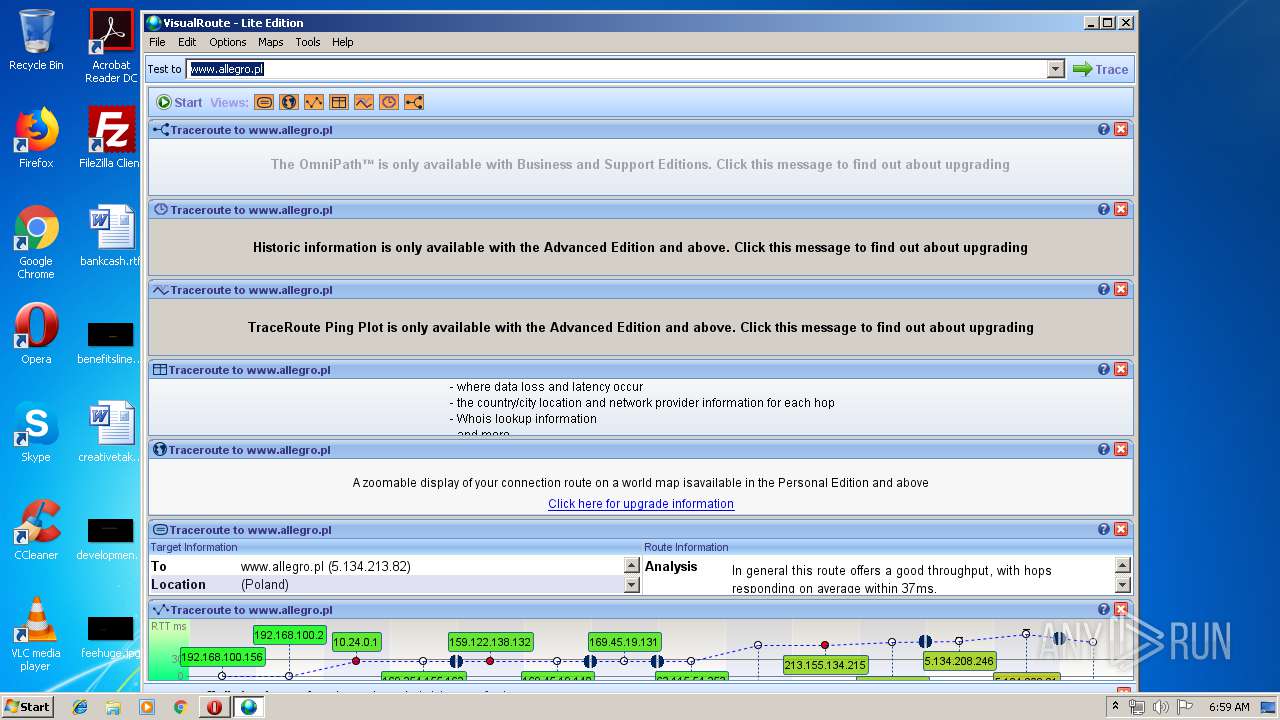1280x720 pixels.
Task: Select the Google Chrome desktop icon
Action: (x=36, y=242)
